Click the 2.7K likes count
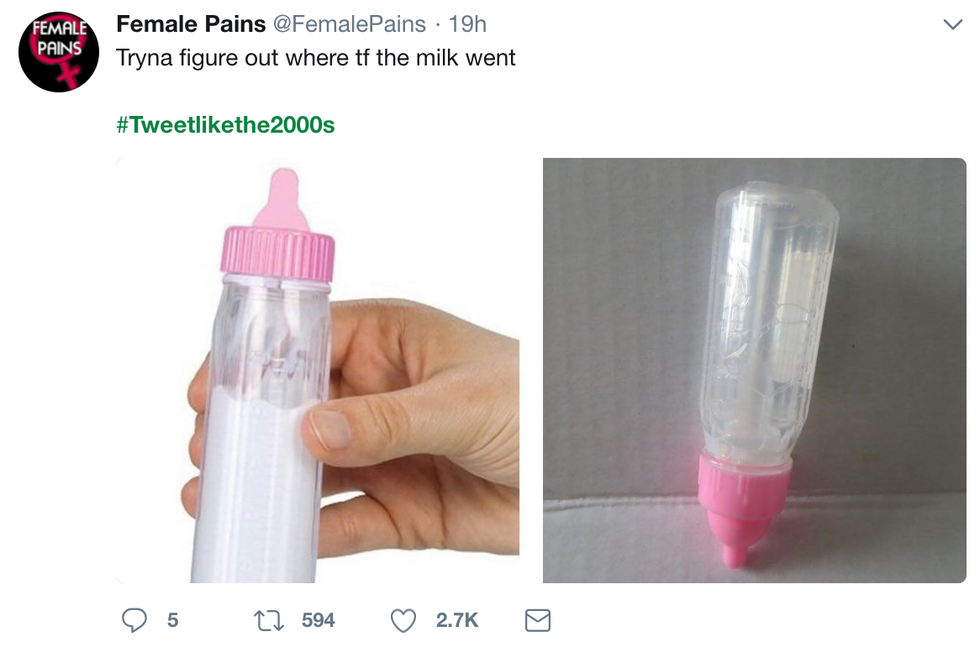This screenshot has width=980, height=647. click(x=457, y=621)
